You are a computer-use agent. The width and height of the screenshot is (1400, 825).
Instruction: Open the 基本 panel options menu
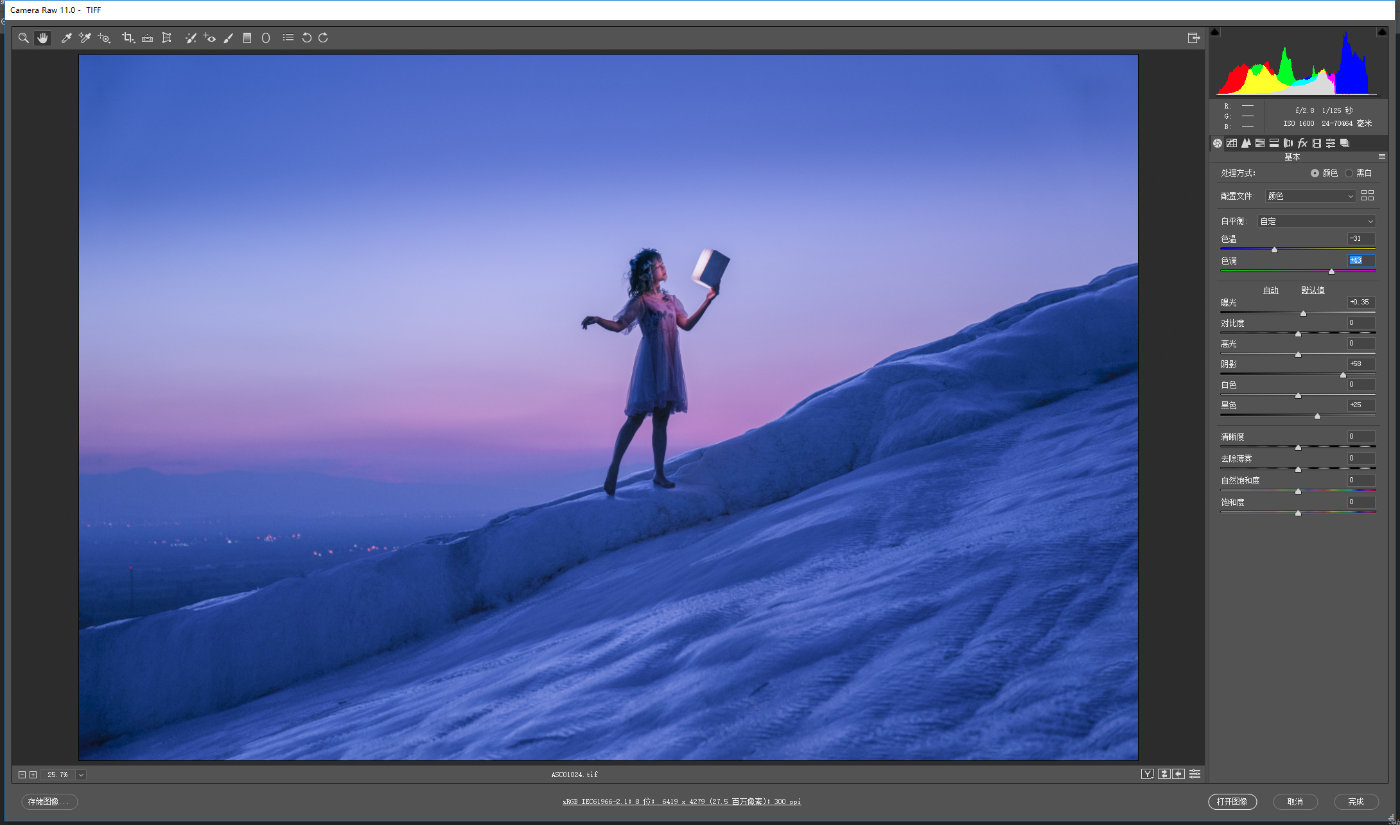1382,157
